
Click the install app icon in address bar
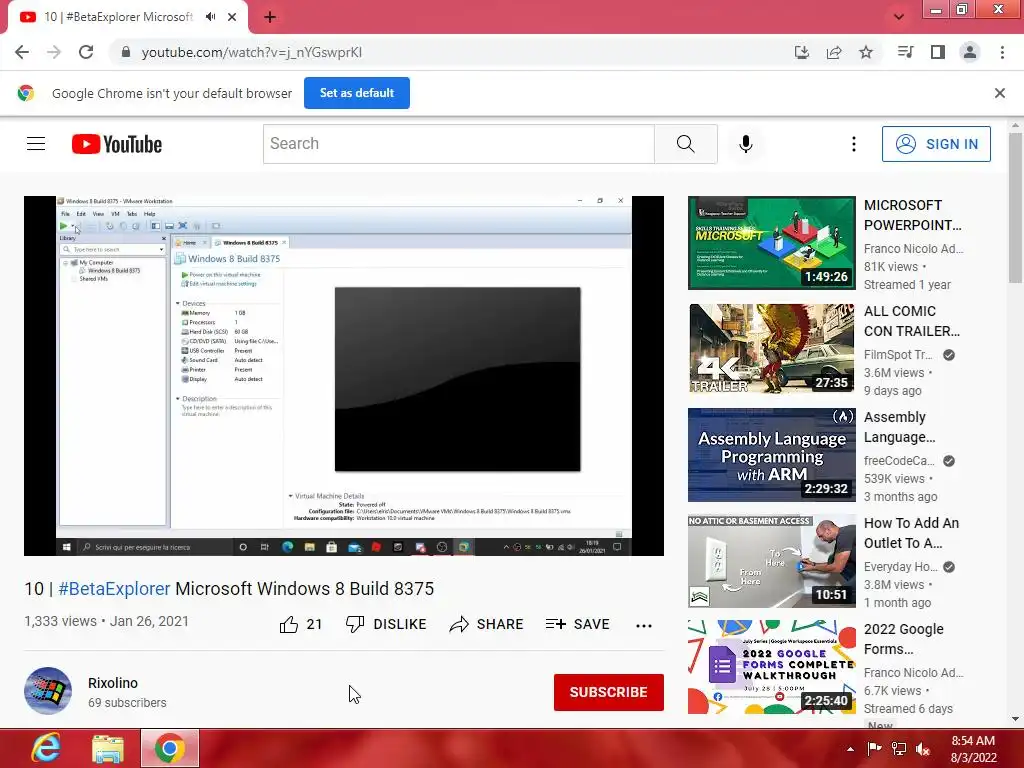pos(801,52)
